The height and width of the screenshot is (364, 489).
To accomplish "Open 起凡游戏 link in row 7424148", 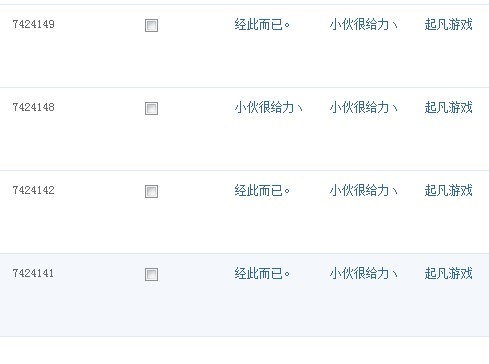I will [448, 107].
